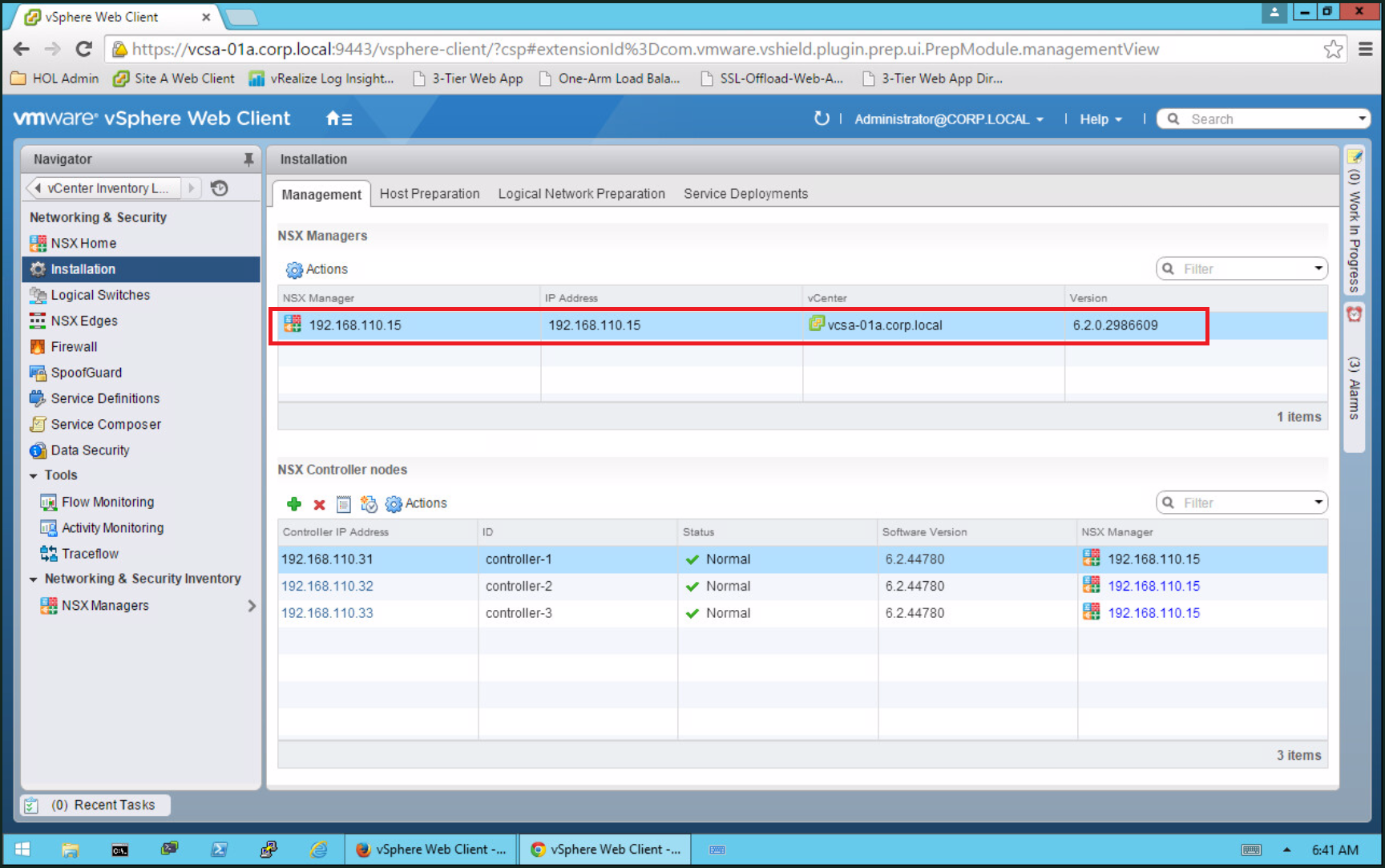Click controller link 192.168.110.33
1385x868 pixels.
[327, 613]
